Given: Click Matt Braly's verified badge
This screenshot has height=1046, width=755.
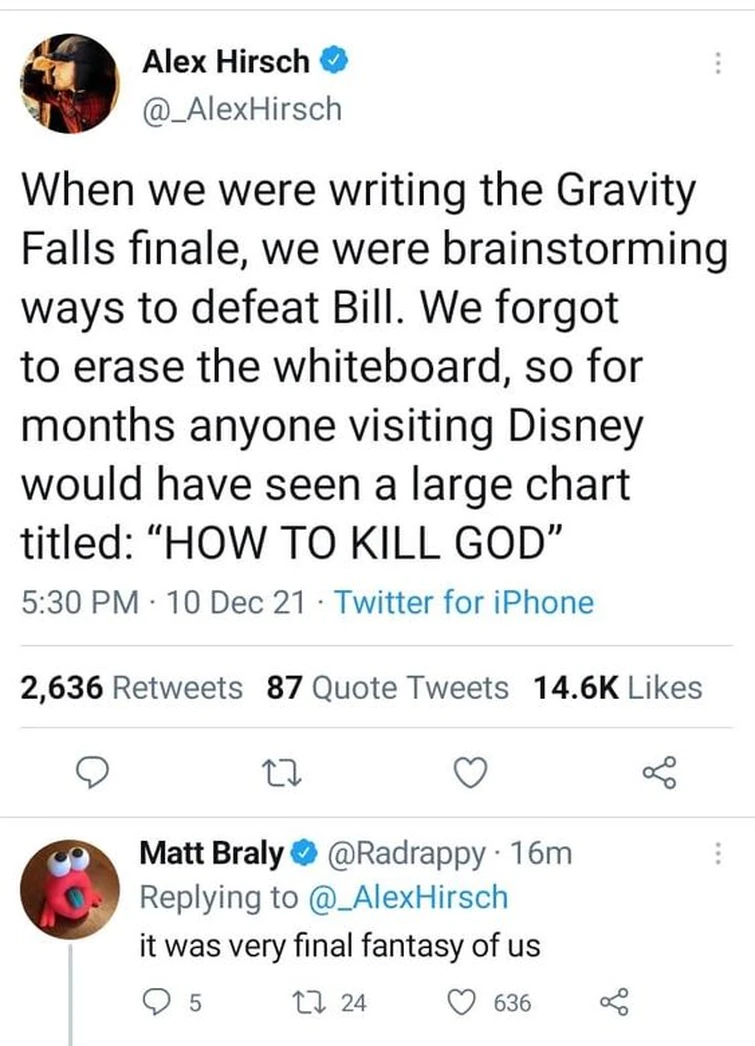Looking at the screenshot, I should point(302,854).
